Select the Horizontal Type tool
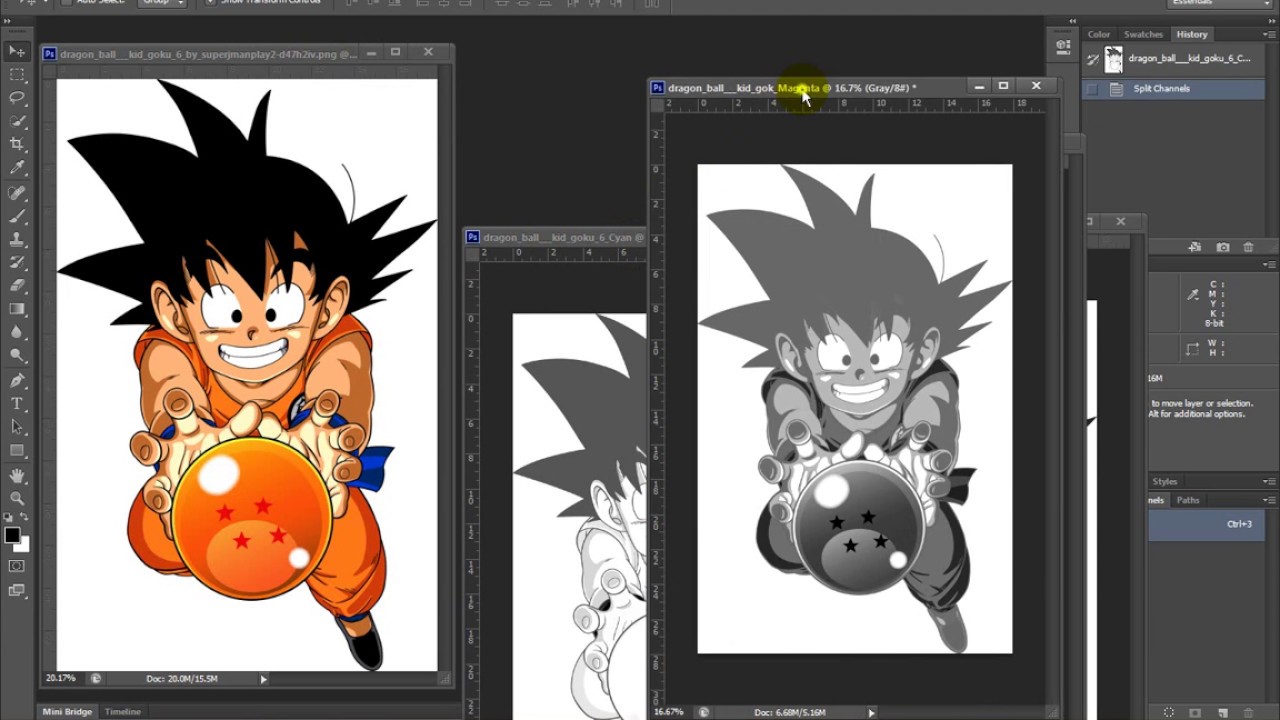This screenshot has height=720, width=1280. point(17,404)
